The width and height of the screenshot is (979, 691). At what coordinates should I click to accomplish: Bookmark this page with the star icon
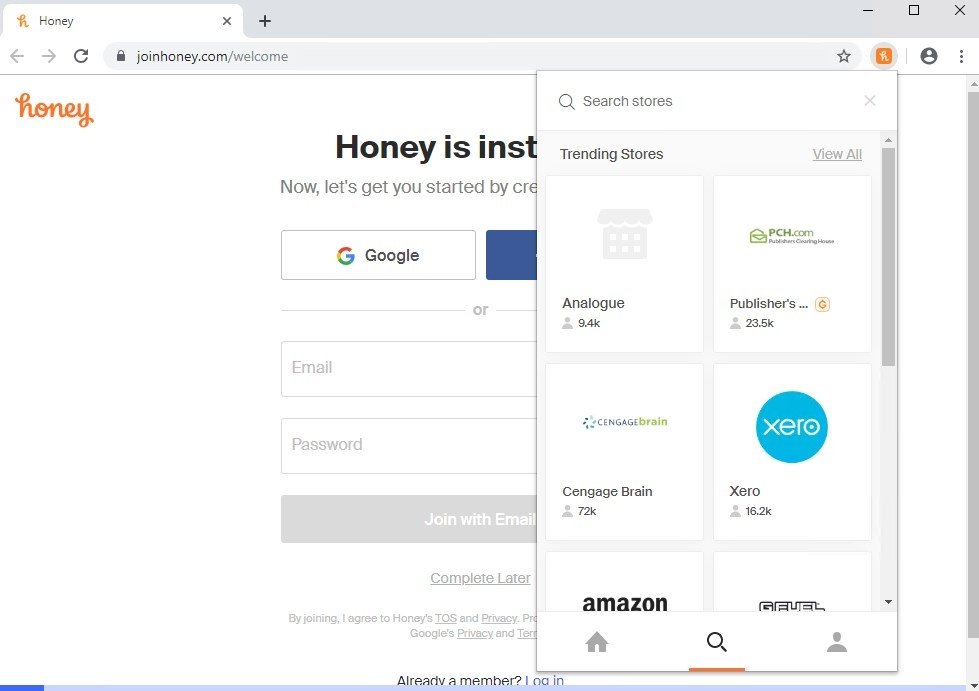click(844, 56)
